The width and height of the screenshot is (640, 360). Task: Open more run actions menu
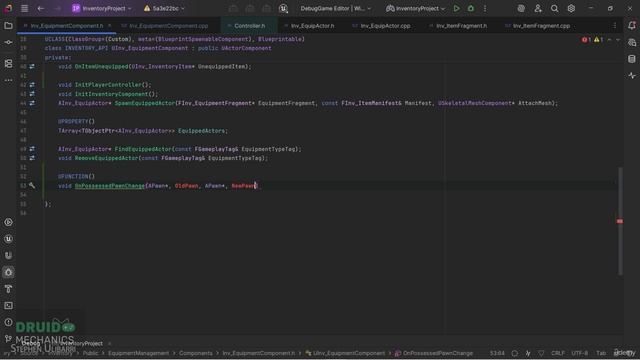[485, 8]
